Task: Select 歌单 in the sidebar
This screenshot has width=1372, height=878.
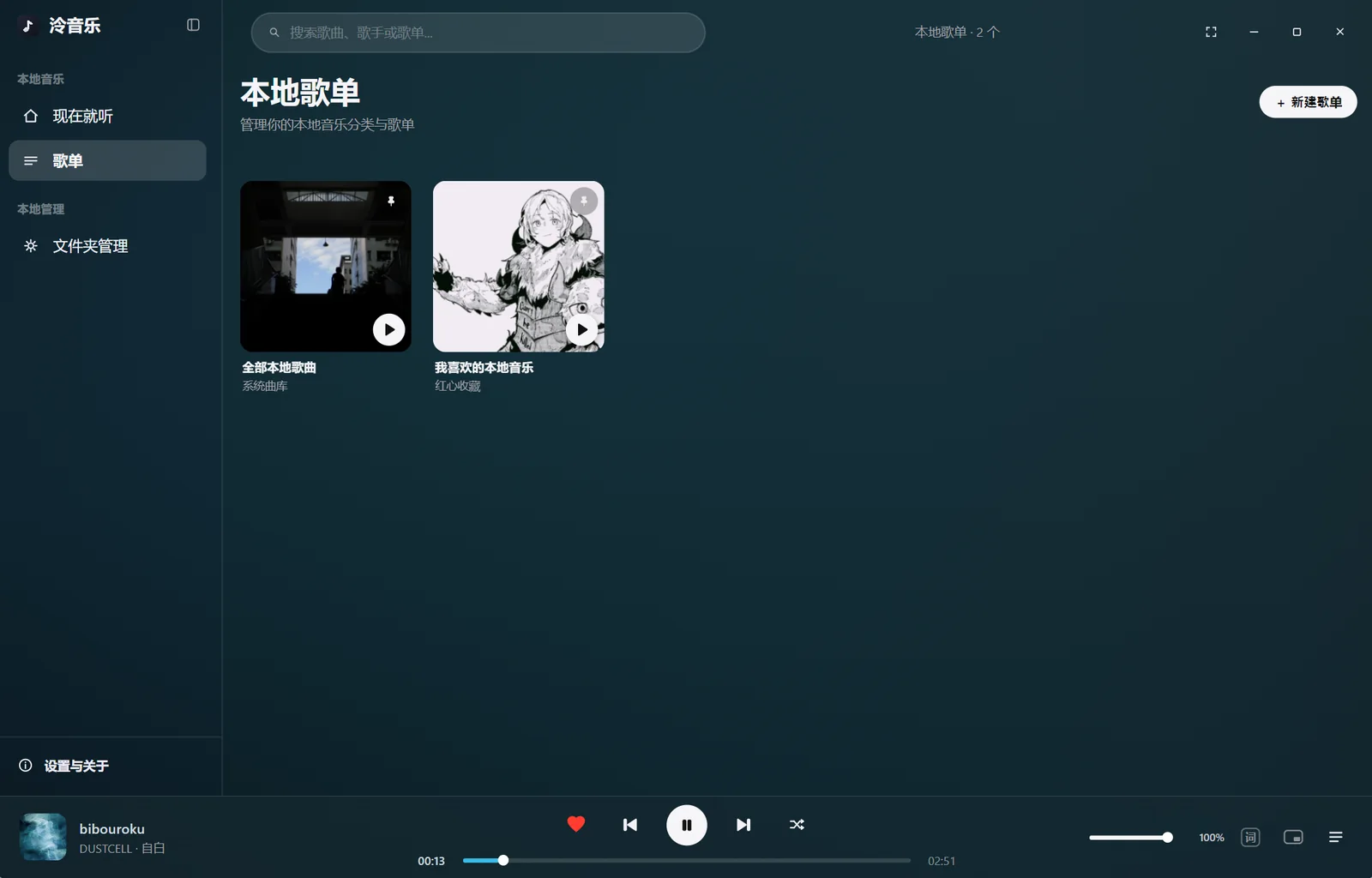Action: click(x=107, y=160)
